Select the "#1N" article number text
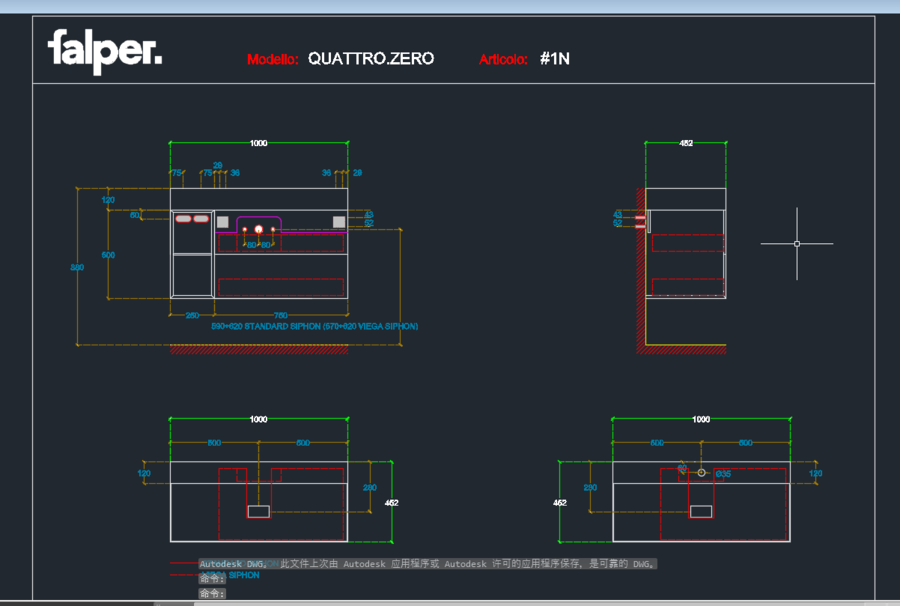 click(x=554, y=59)
